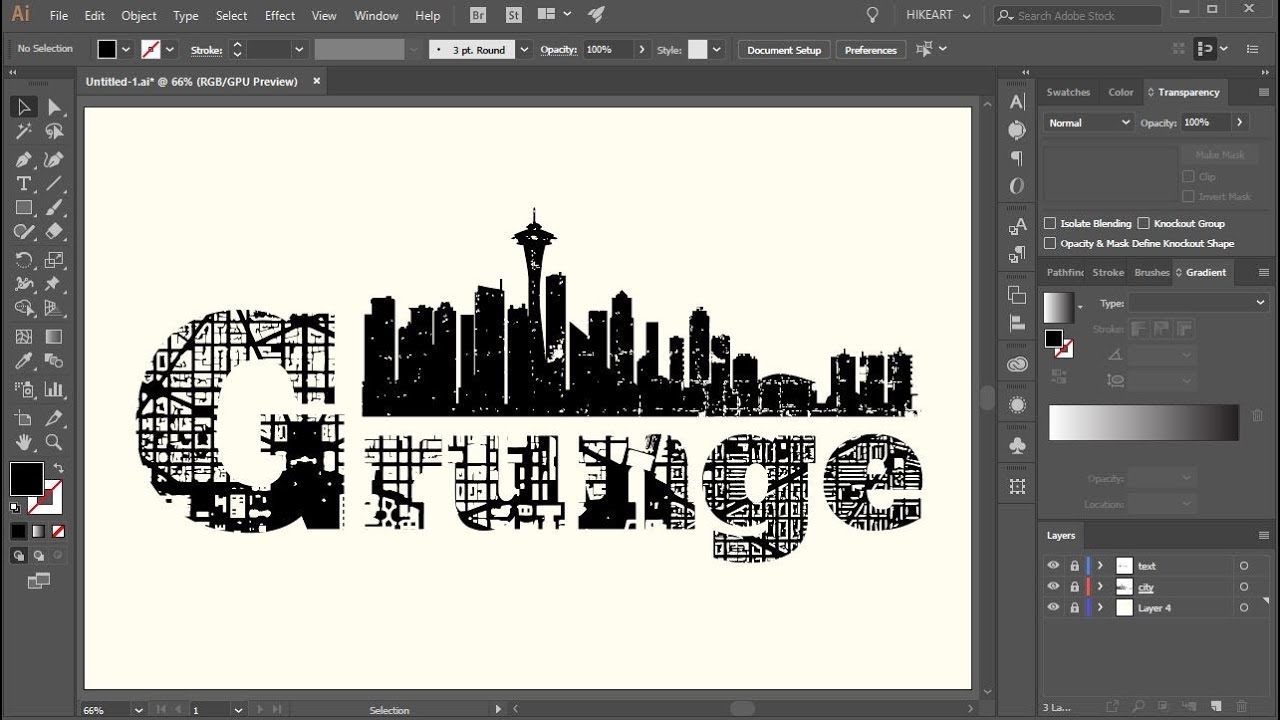
Task: Activate the Rotate tool
Action: (24, 260)
